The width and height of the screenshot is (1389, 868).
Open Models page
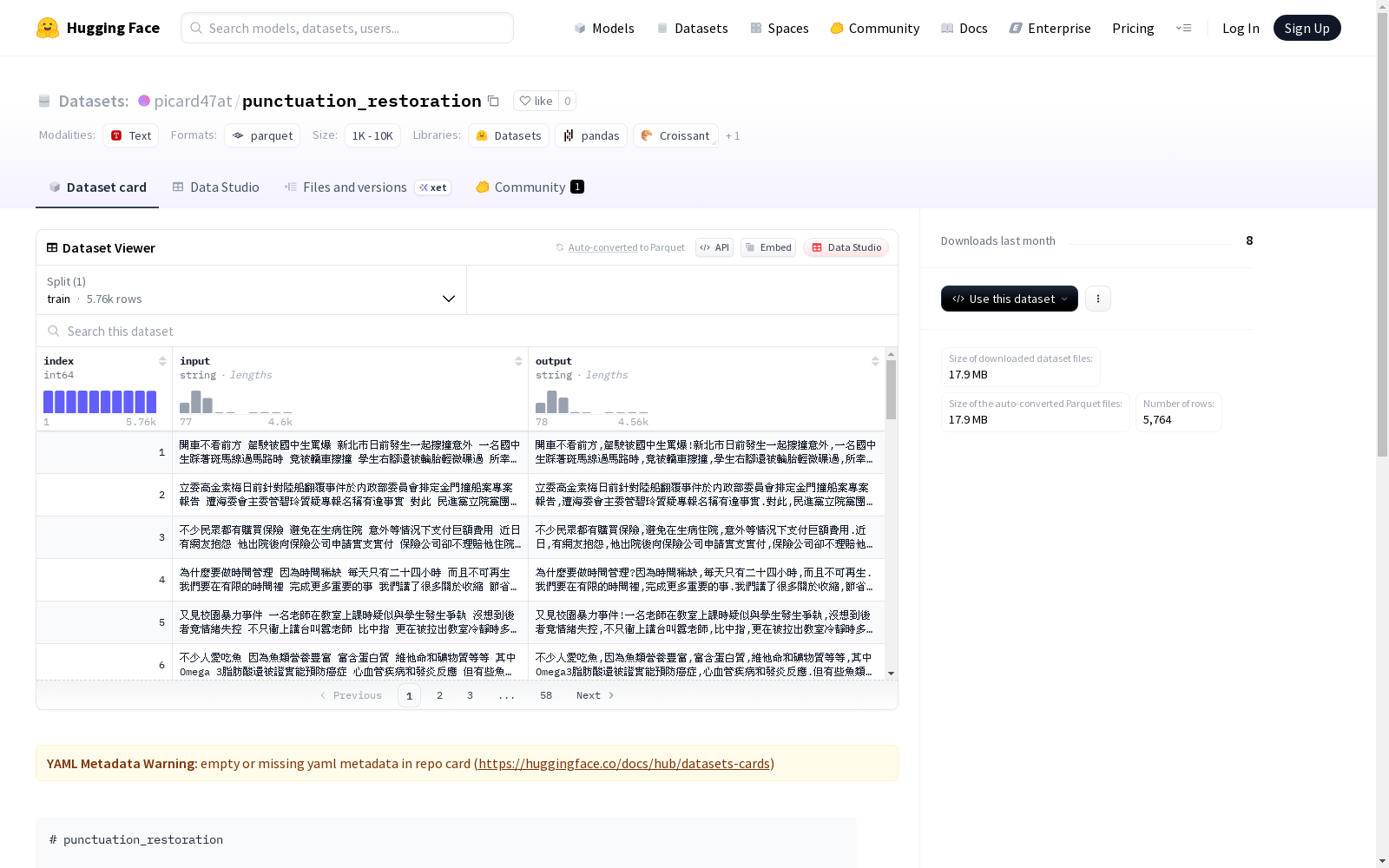[604, 28]
